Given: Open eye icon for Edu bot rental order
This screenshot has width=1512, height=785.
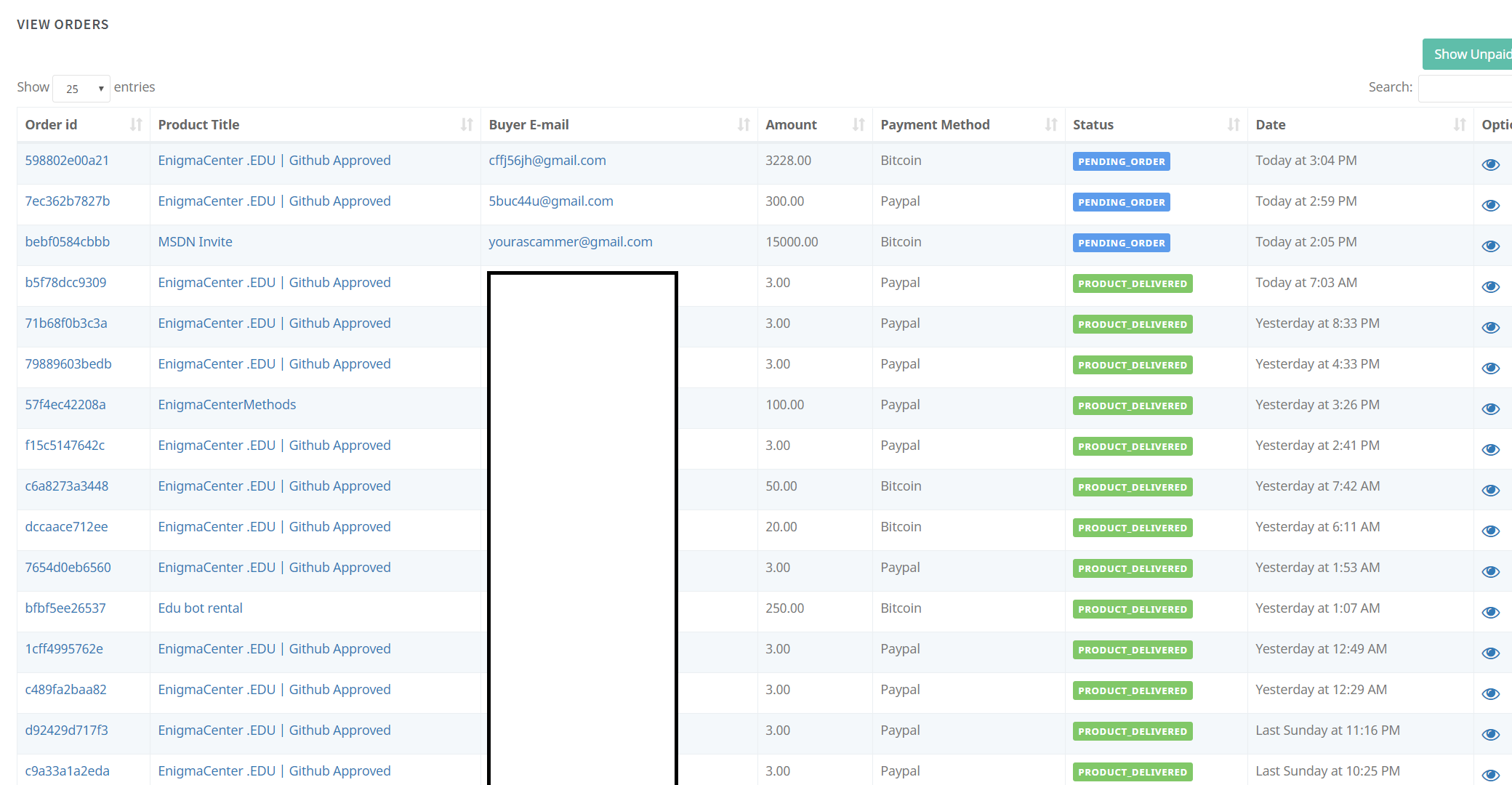Looking at the screenshot, I should tap(1490, 613).
